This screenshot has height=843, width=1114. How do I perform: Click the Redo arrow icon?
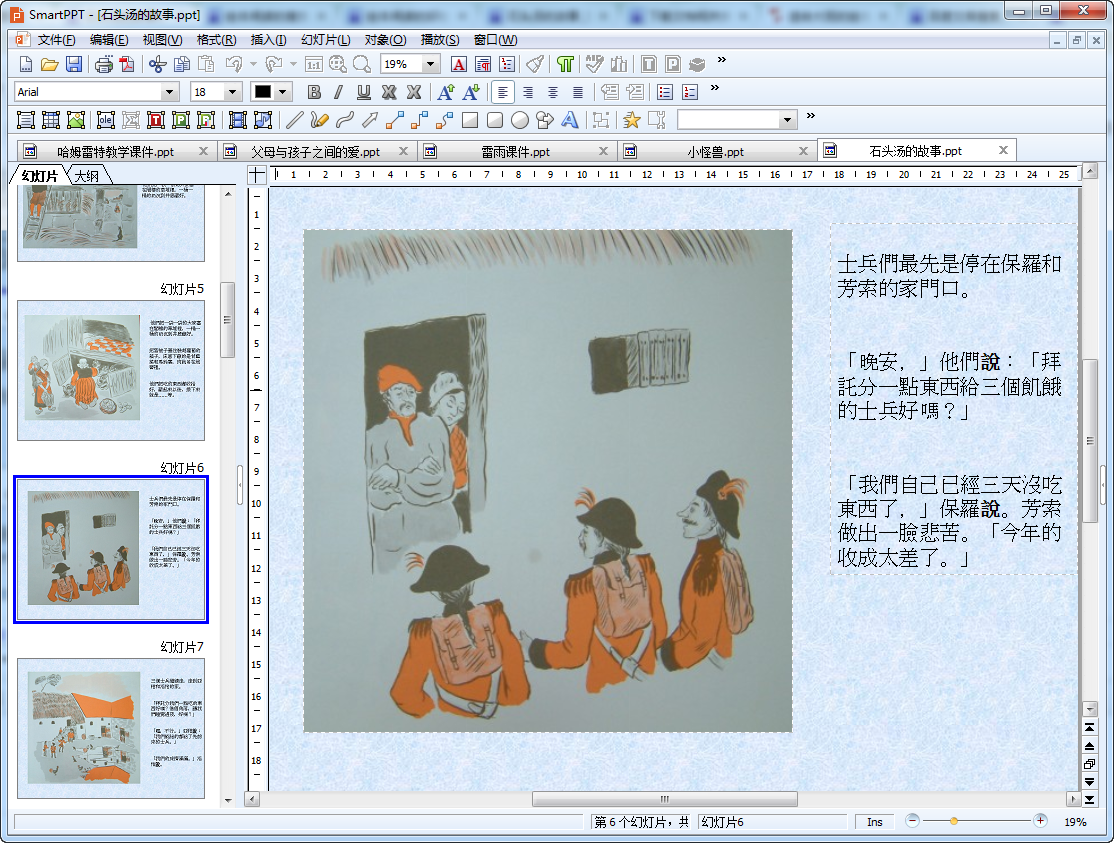(274, 65)
